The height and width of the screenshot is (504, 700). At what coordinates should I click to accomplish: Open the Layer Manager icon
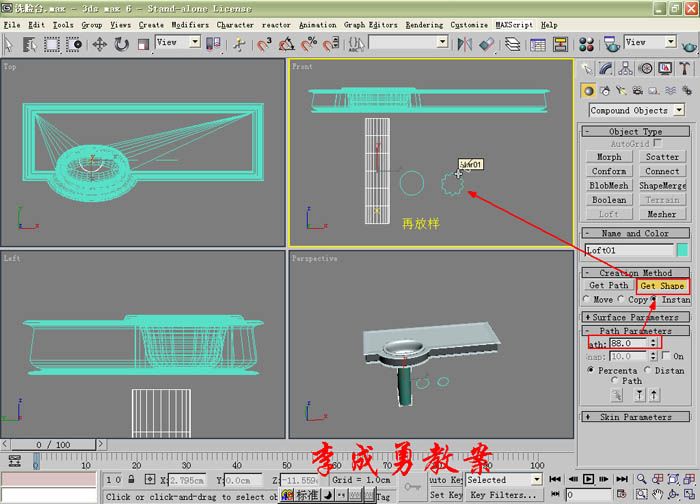(513, 44)
